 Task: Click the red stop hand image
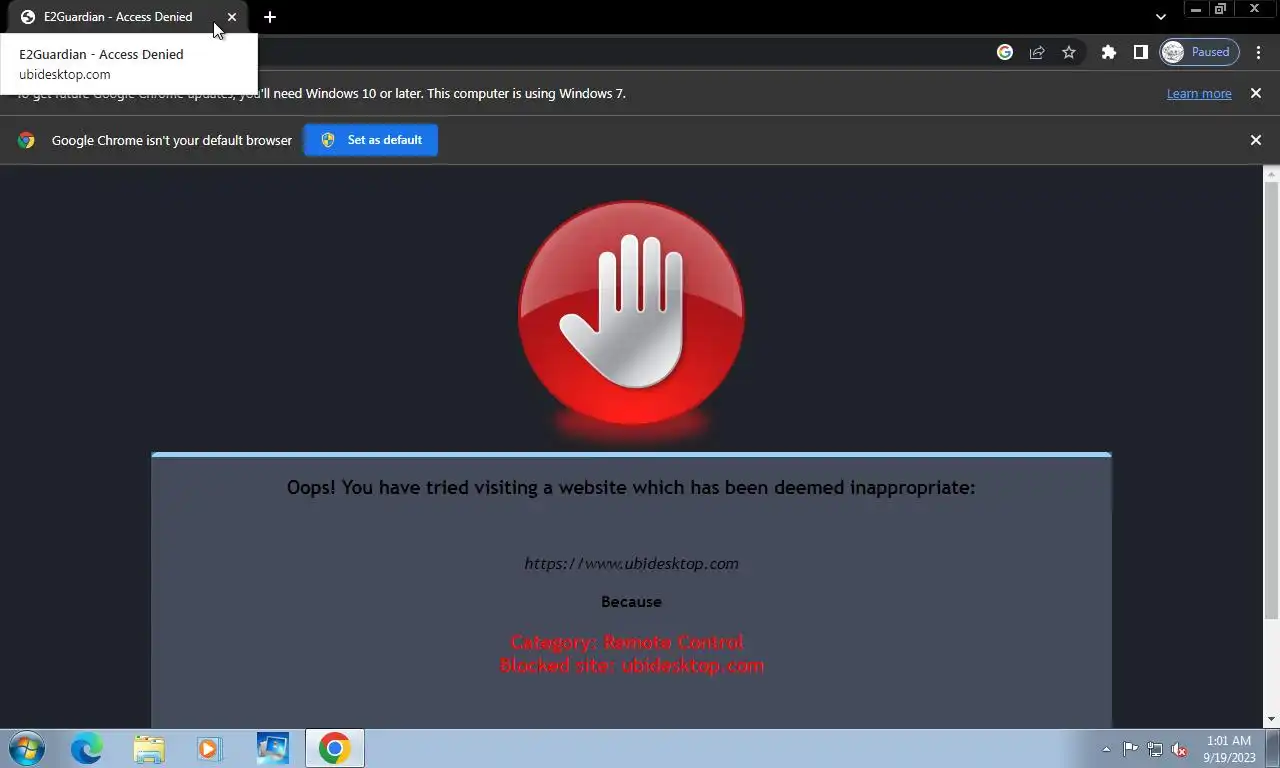631,315
